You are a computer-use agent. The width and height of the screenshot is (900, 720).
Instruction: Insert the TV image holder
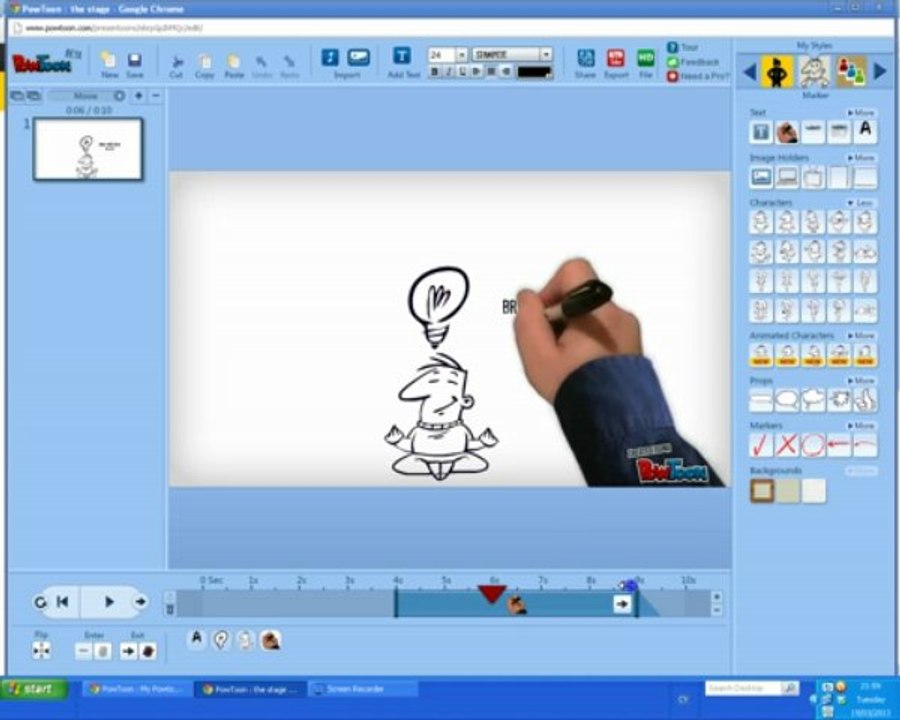tap(813, 177)
